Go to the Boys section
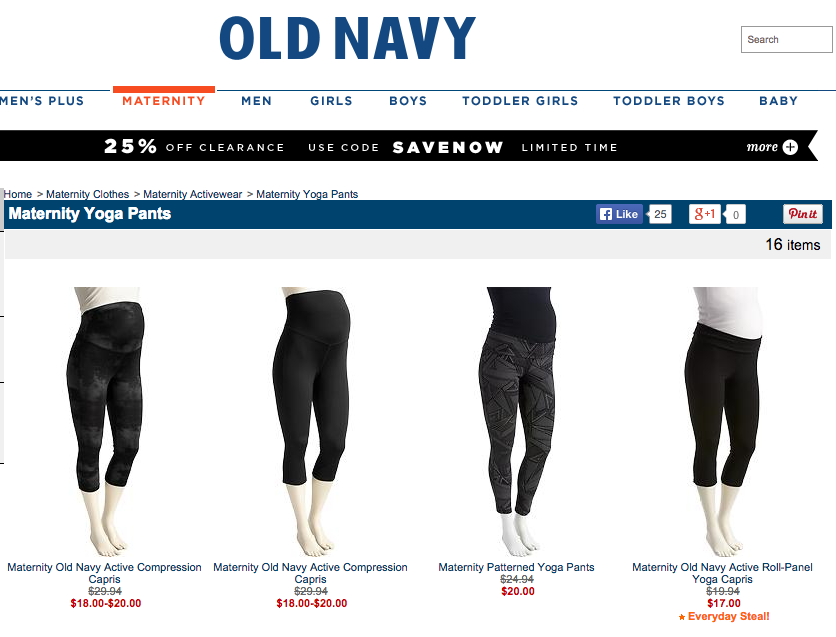 (408, 101)
